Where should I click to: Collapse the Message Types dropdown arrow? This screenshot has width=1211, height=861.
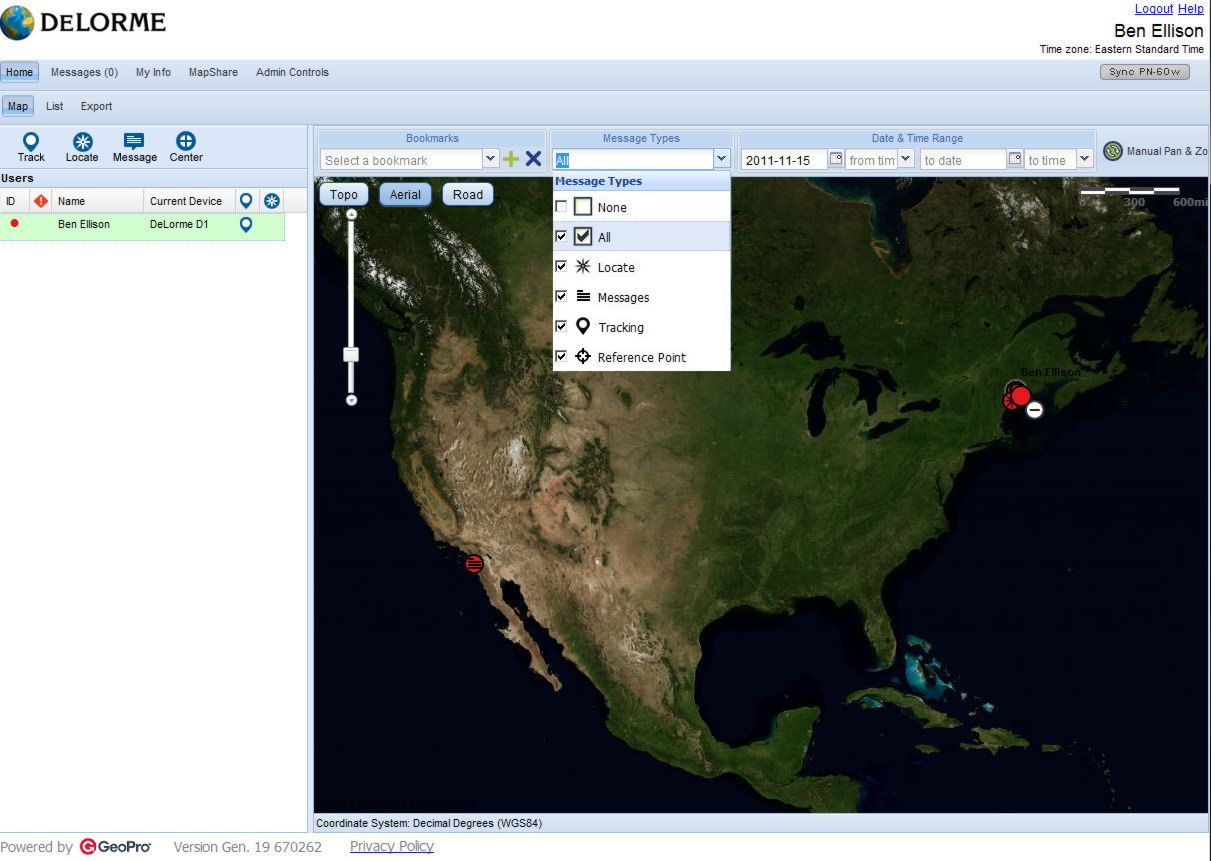[721, 159]
